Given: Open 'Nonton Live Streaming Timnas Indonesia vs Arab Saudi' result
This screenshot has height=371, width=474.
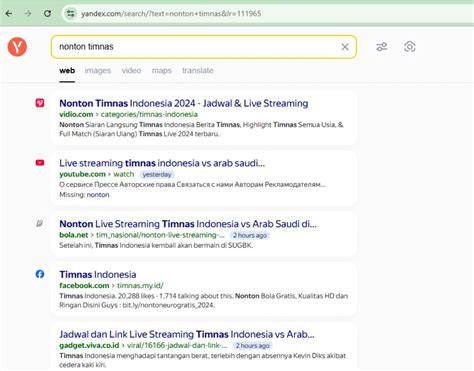Looking at the screenshot, I should (188, 224).
